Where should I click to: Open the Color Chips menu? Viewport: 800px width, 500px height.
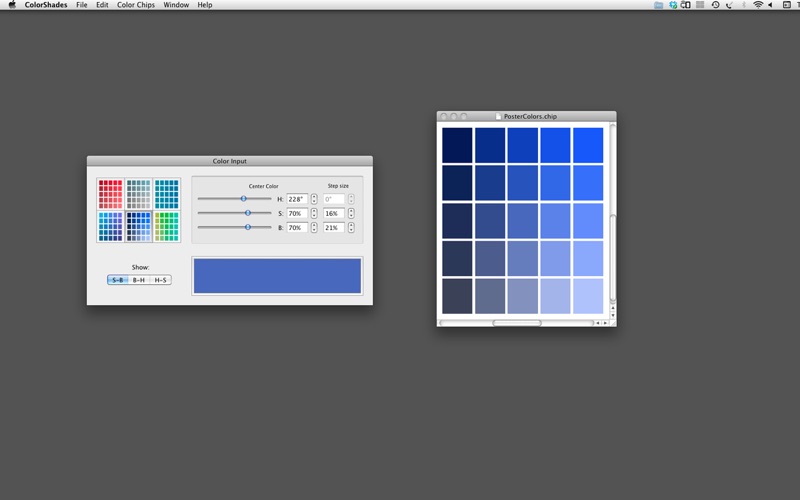[135, 5]
